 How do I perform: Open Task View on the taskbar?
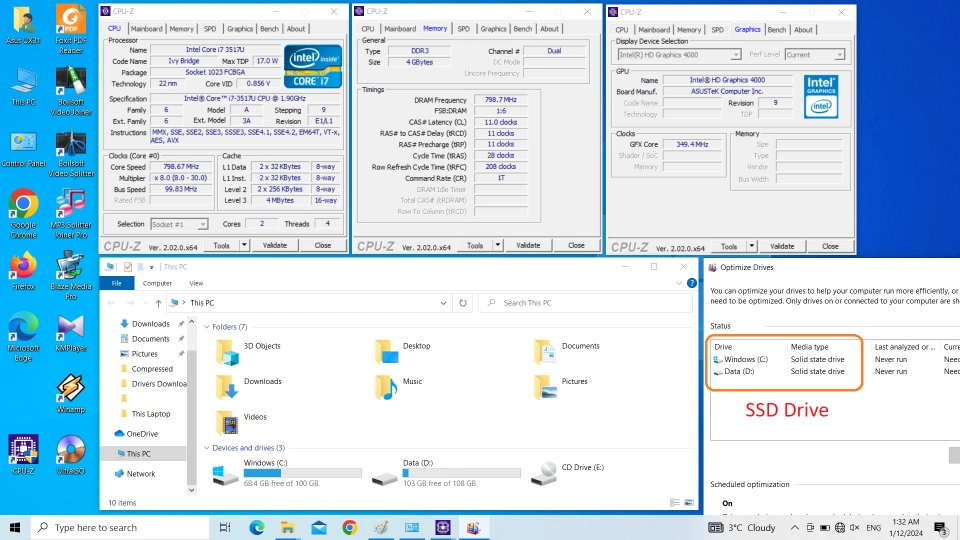coord(225,527)
